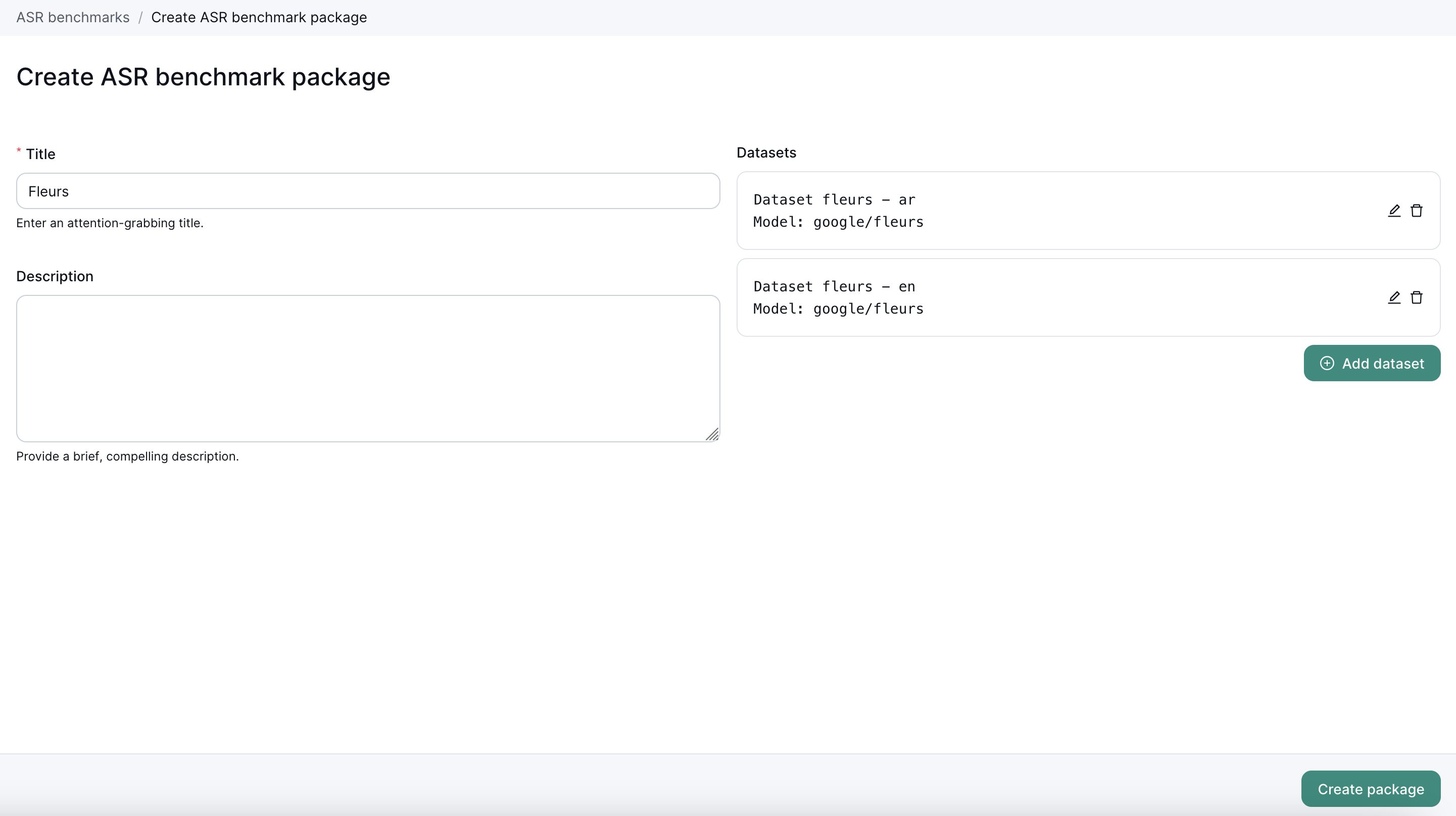This screenshot has height=816, width=1456.
Task: Delete the fleurs - ar dataset
Action: 1416,211
